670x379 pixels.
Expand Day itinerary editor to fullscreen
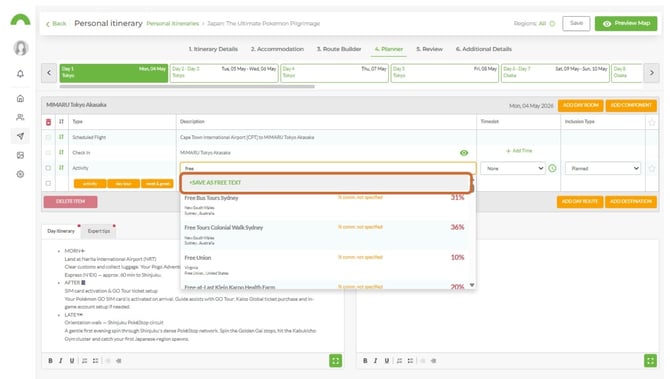pyautogui.click(x=335, y=361)
